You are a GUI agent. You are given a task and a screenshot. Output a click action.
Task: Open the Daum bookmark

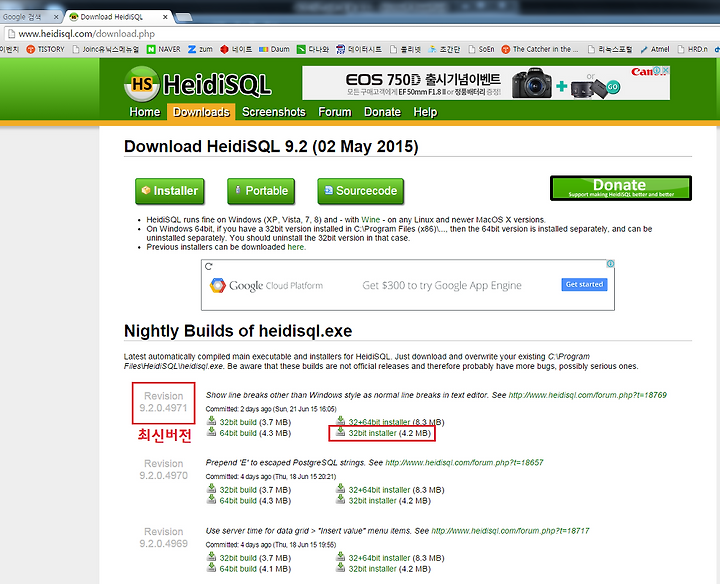point(274,49)
